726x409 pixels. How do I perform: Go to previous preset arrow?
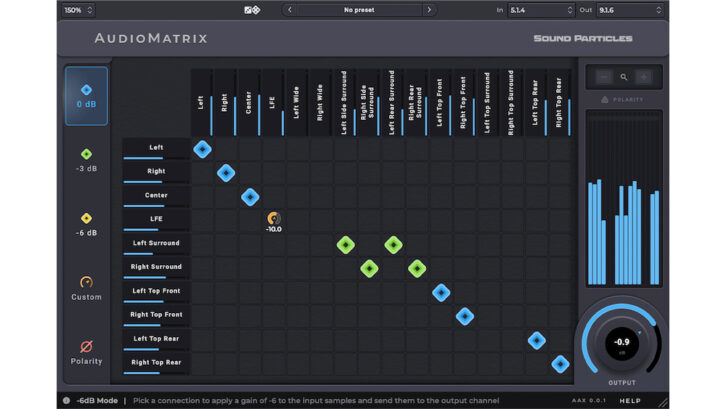(290, 10)
